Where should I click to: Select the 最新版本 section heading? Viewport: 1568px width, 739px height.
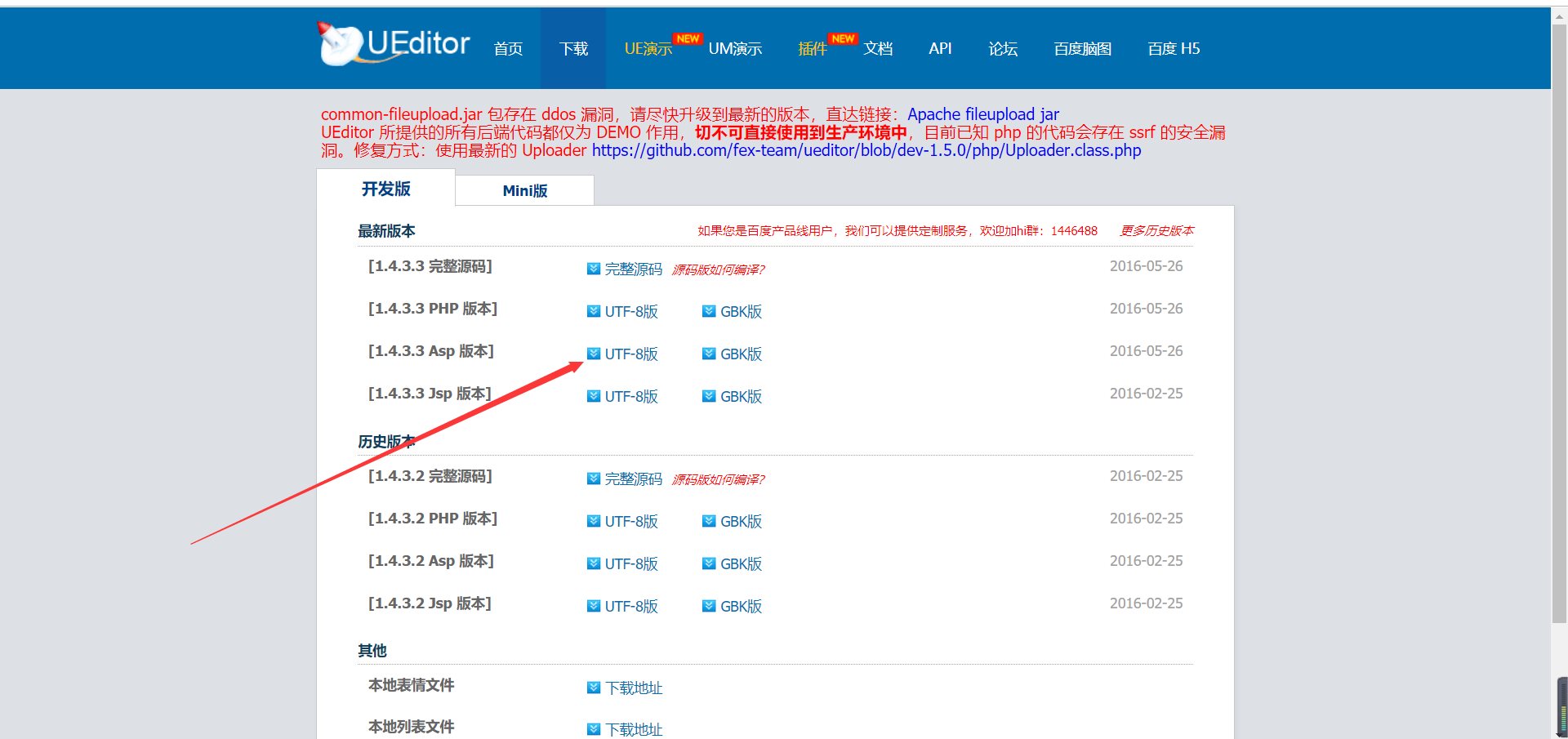386,231
